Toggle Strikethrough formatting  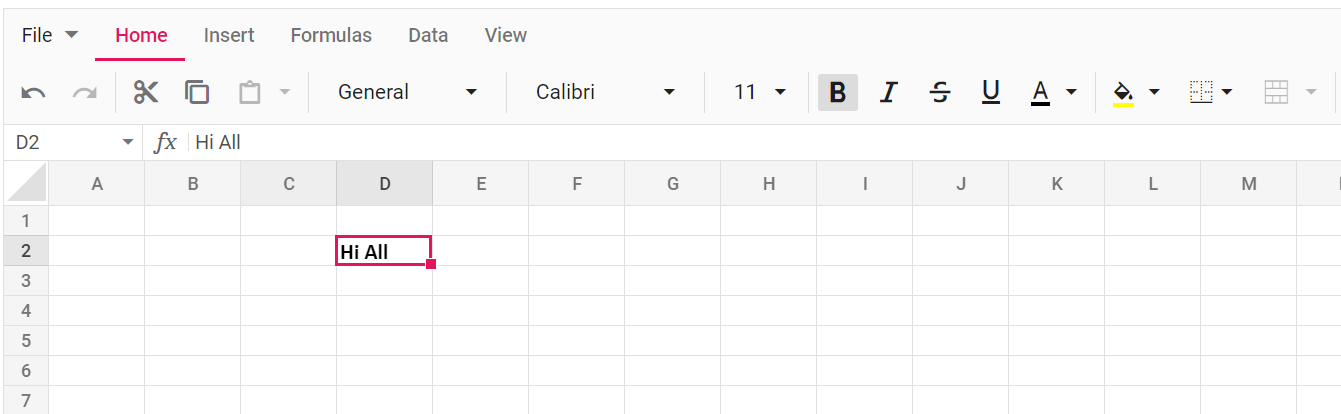click(940, 92)
